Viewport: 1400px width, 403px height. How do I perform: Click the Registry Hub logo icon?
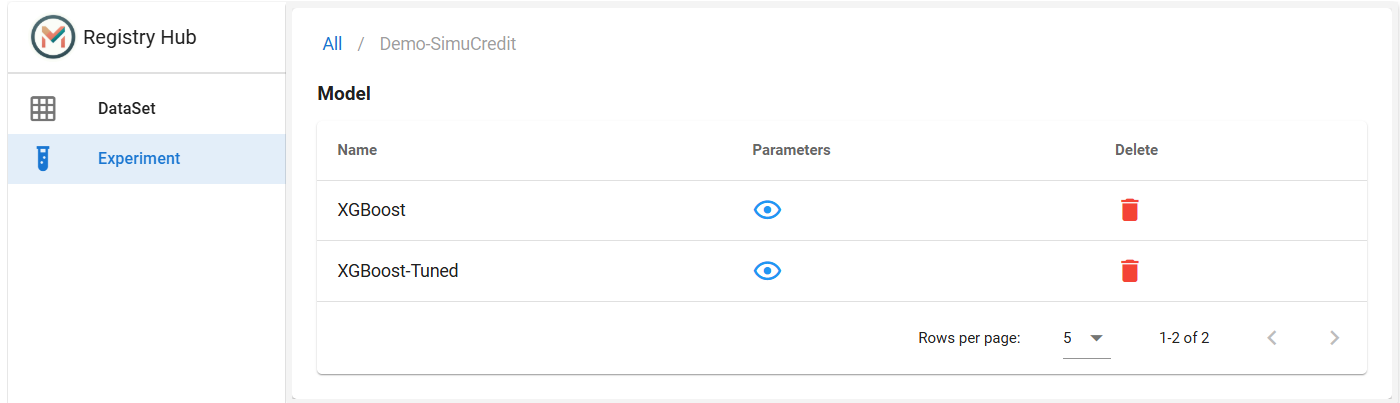coord(53,37)
